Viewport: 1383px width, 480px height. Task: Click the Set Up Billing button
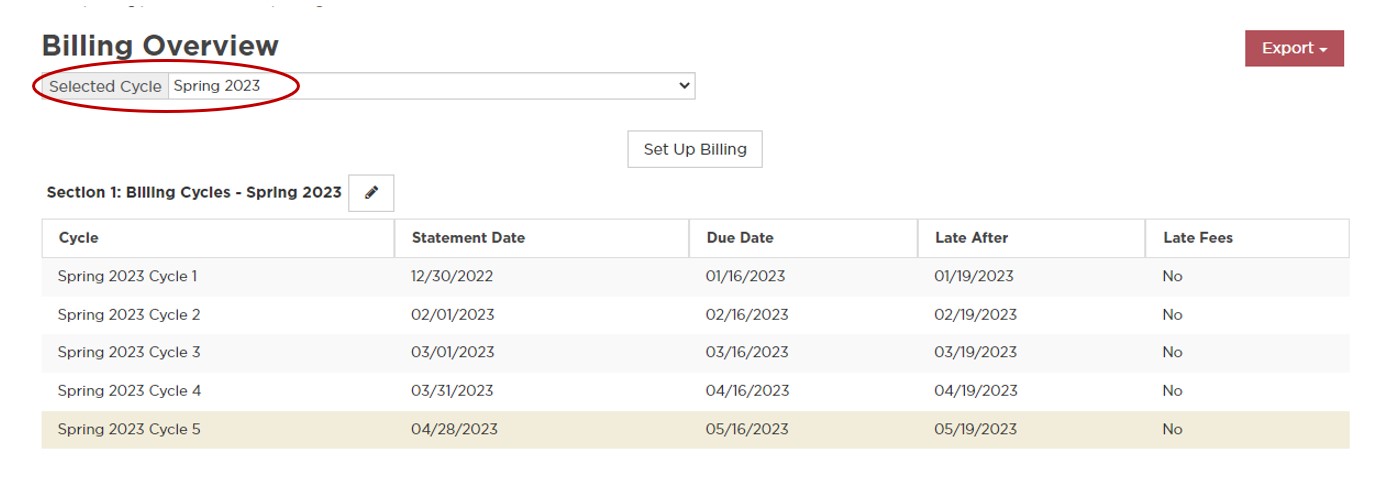click(694, 149)
